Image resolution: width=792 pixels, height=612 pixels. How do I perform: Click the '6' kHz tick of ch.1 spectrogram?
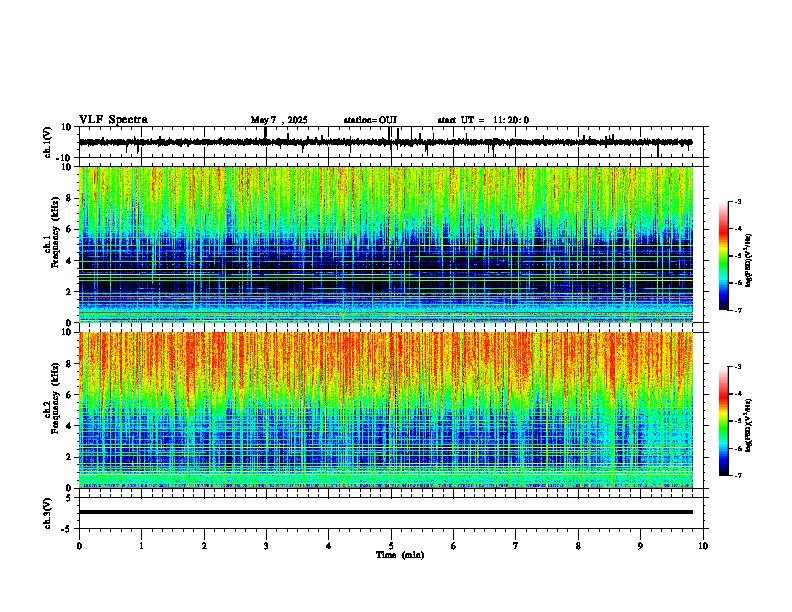pos(69,229)
